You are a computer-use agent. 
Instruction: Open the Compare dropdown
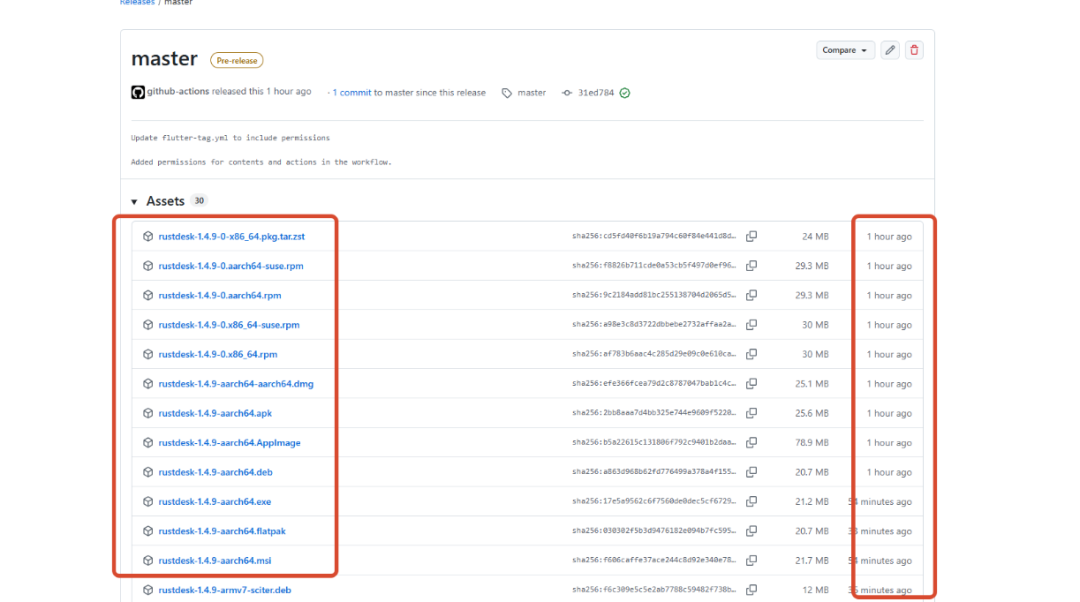pyautogui.click(x=844, y=50)
